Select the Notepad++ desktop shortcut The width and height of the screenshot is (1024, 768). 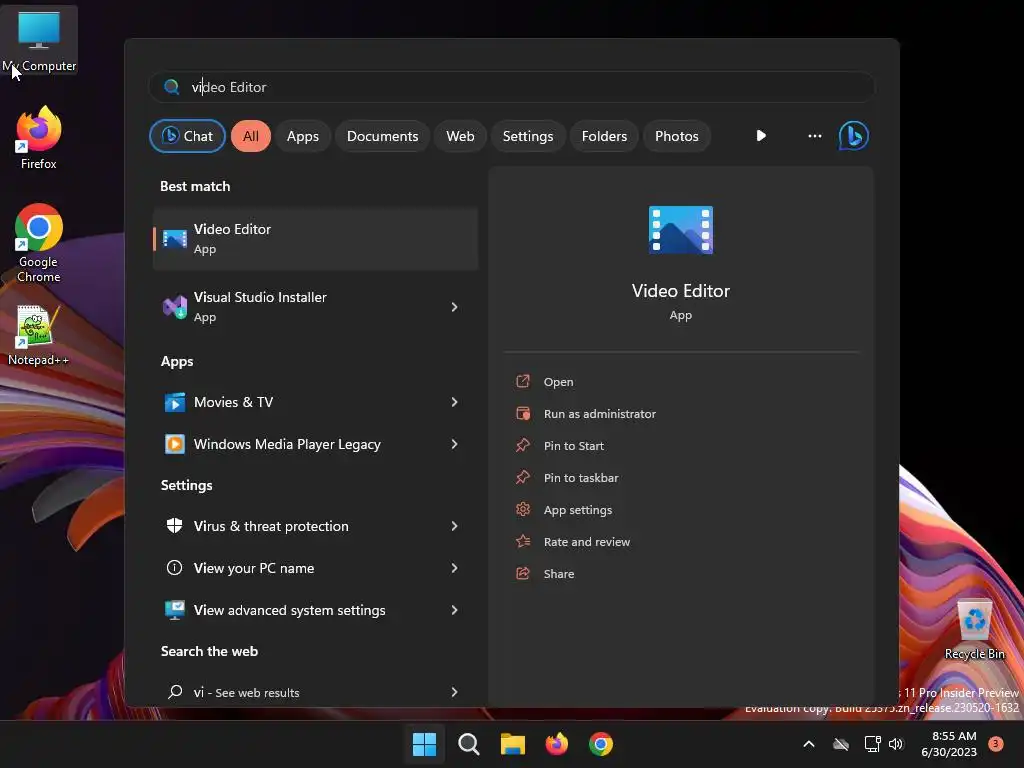39,336
